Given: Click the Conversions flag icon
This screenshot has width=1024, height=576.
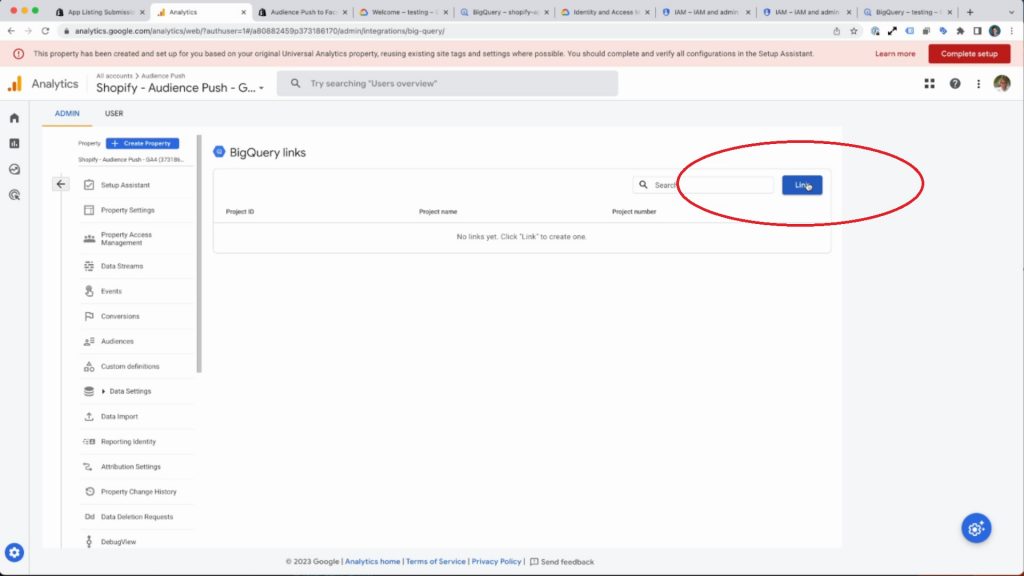Looking at the screenshot, I should [89, 316].
